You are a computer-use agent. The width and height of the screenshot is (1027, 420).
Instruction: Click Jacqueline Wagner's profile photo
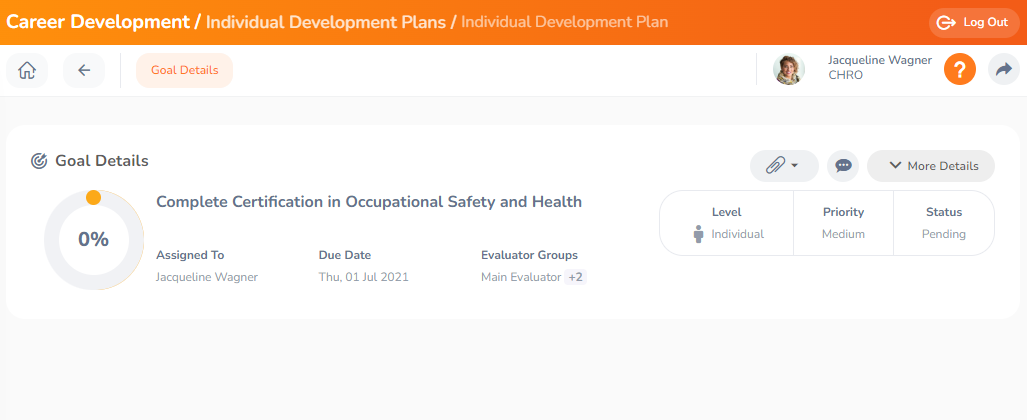(789, 69)
